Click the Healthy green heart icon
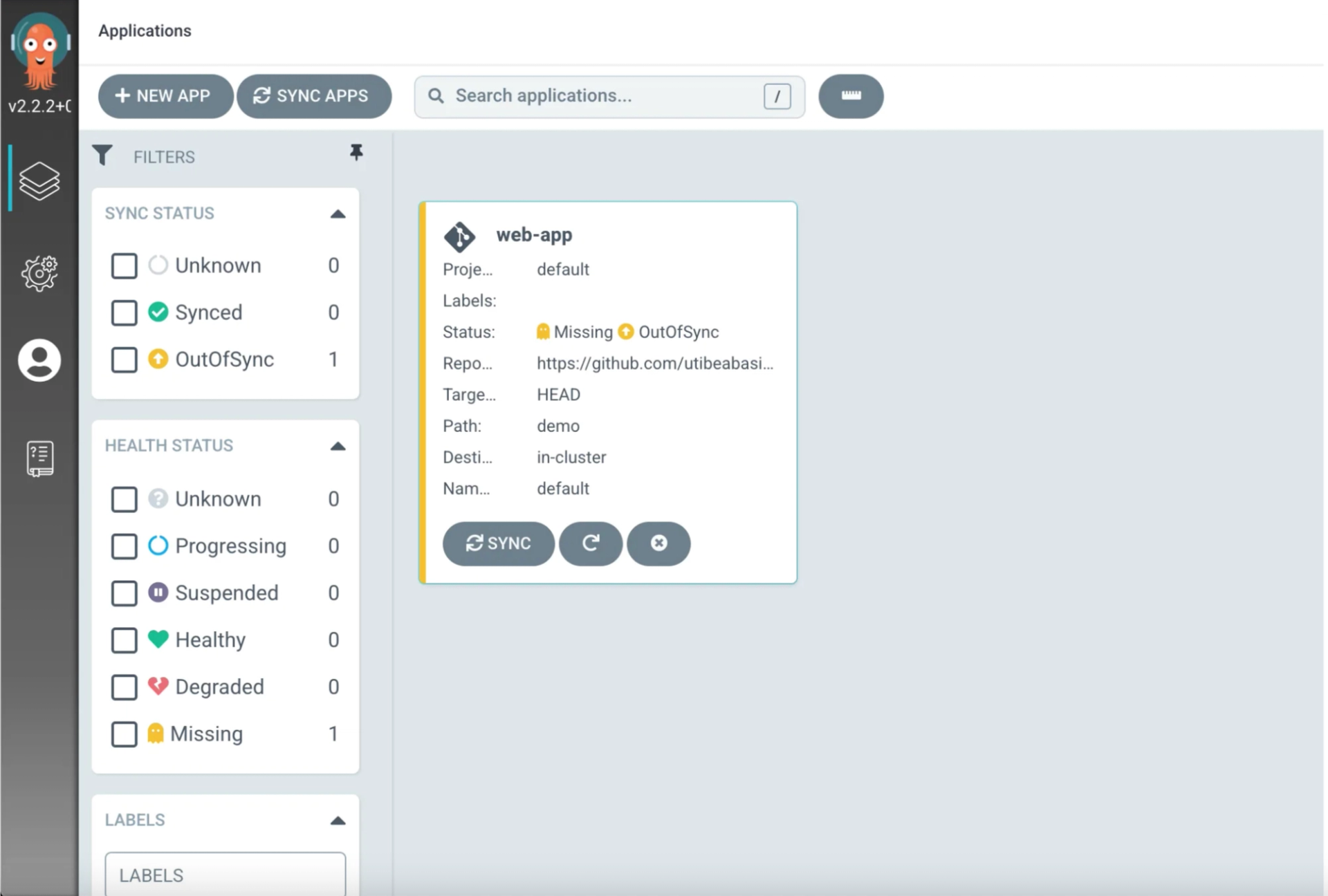The image size is (1328, 896). pyautogui.click(x=158, y=639)
